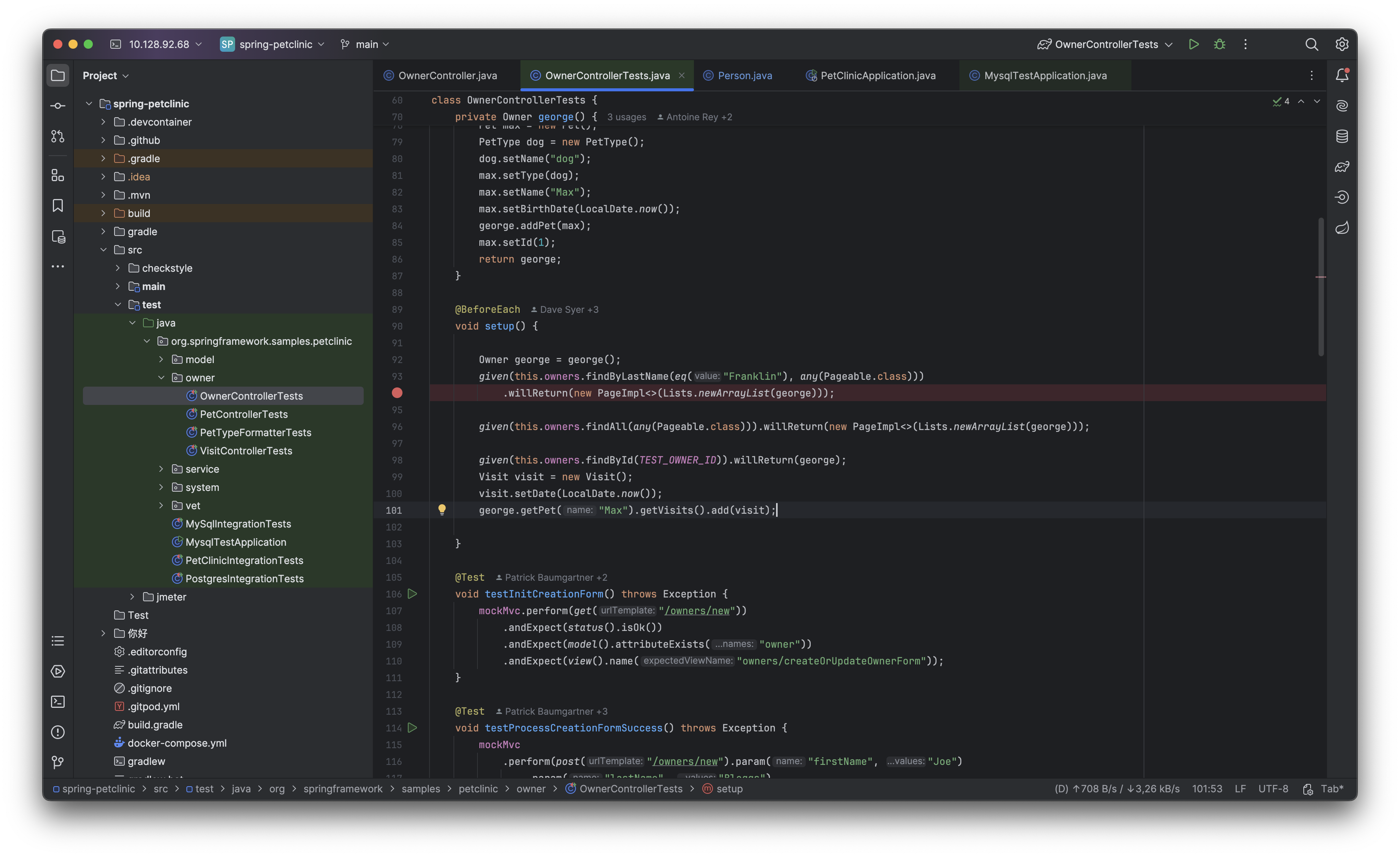Screen dimensions: 1400x857
Task: Run testProcessCreationFormSuccess via gutter icon
Action: coord(412,728)
